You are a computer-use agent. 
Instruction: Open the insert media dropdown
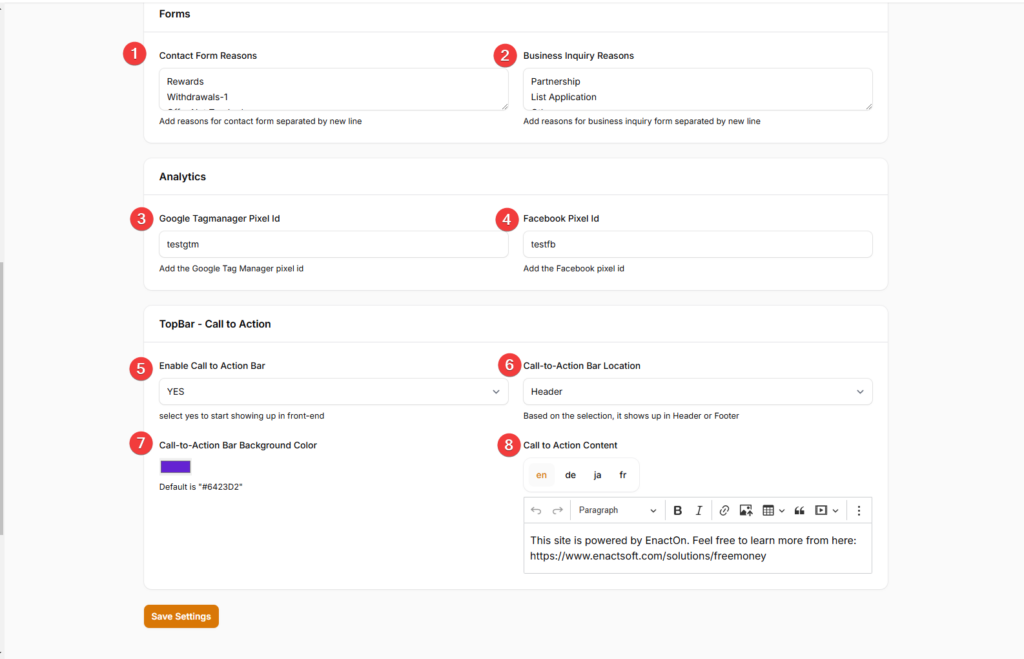click(x=827, y=511)
